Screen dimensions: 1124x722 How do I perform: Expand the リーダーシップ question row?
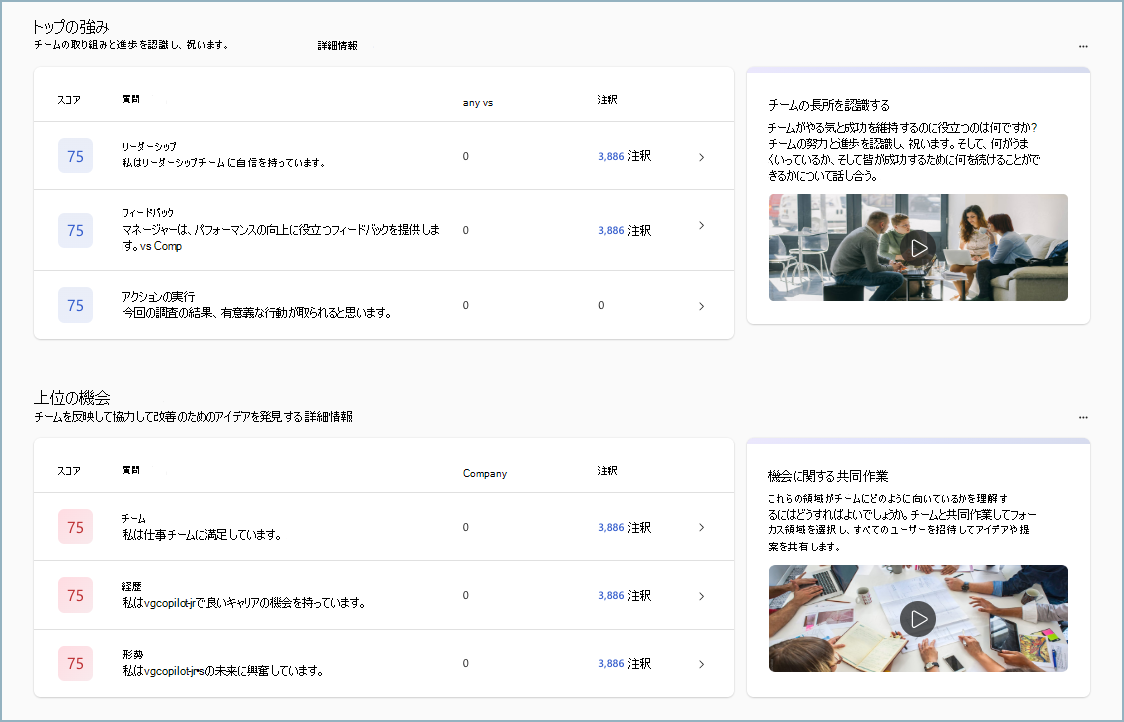(x=701, y=156)
